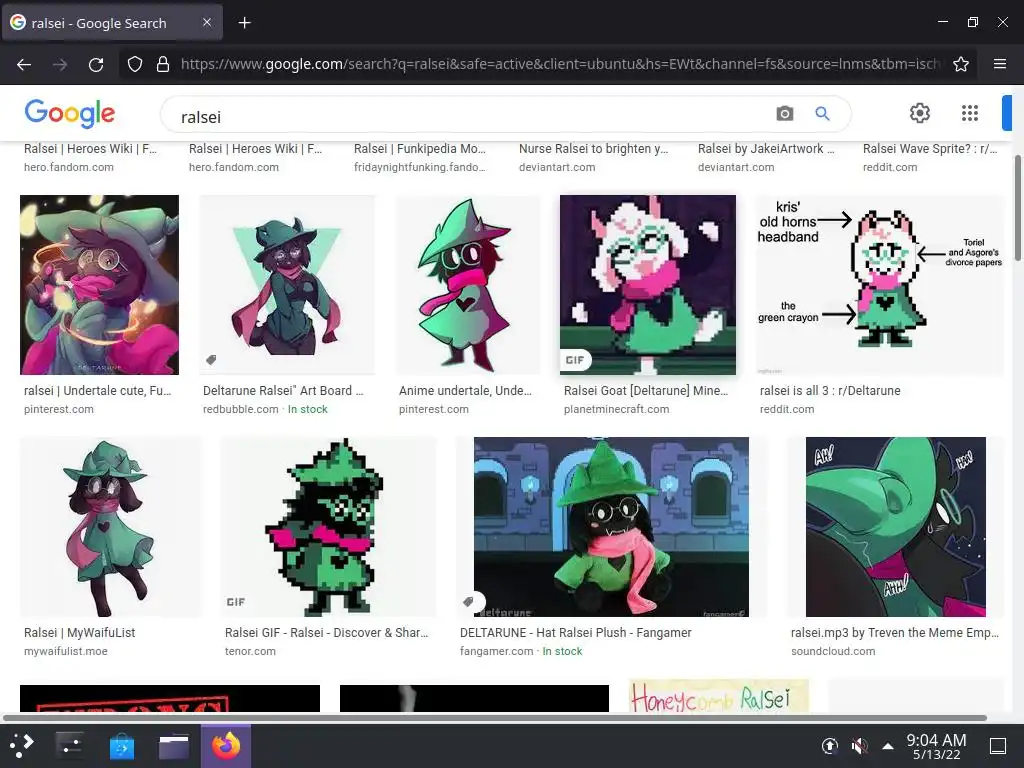Open system settings icon in taskbar
Image resolution: width=1024 pixels, height=768 pixels.
coord(69,745)
